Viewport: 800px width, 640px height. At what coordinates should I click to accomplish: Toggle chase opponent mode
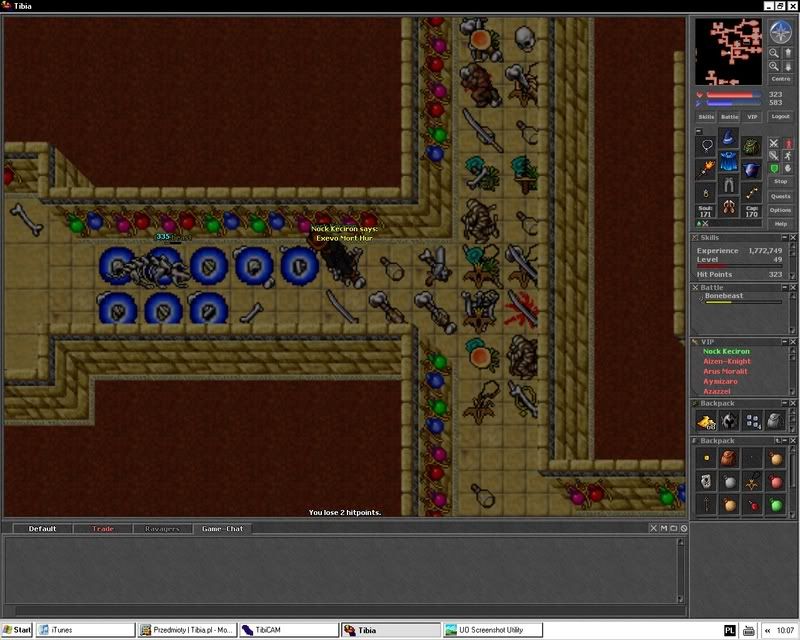point(788,156)
